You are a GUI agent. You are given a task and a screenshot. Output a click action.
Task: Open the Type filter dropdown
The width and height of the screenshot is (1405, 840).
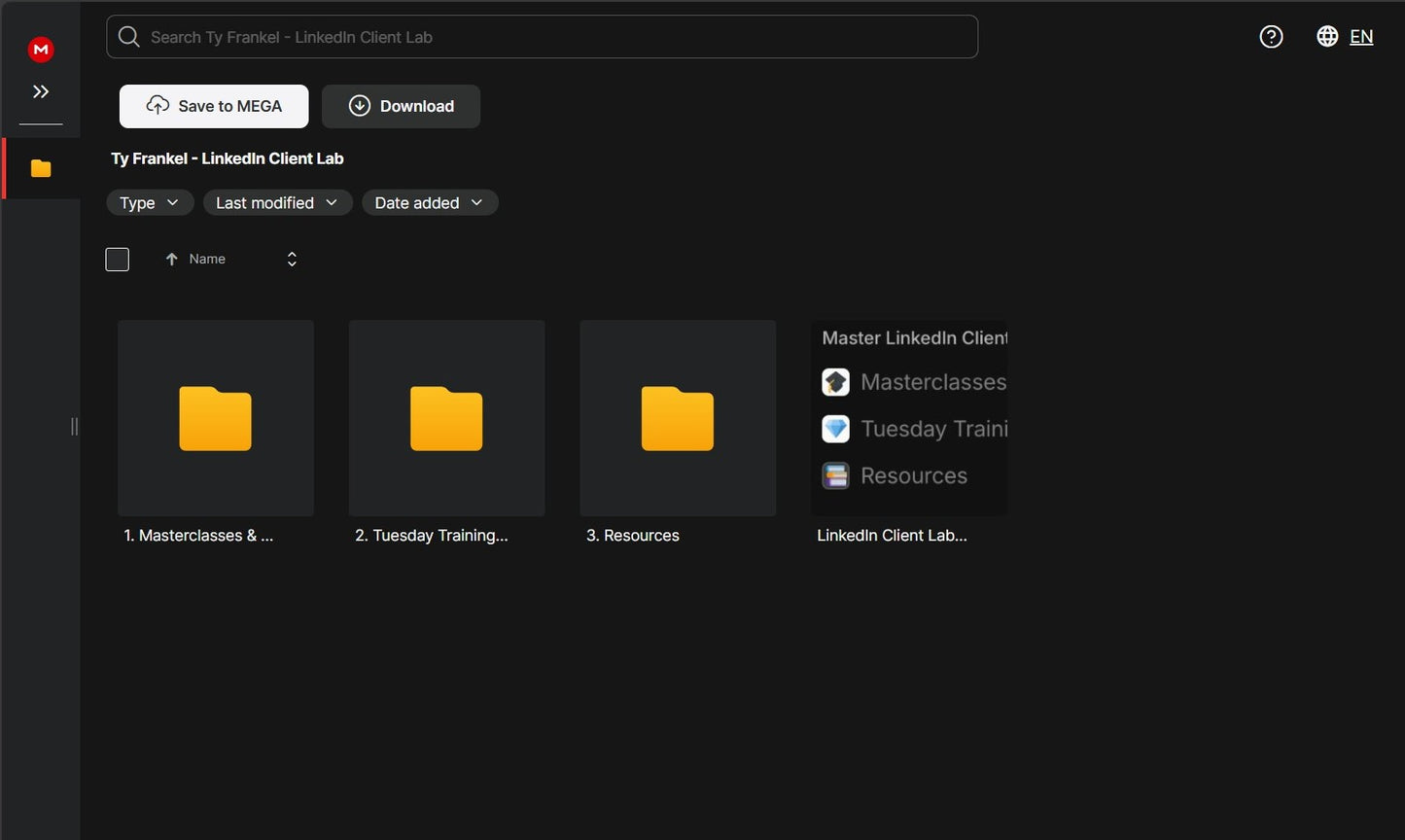(150, 202)
